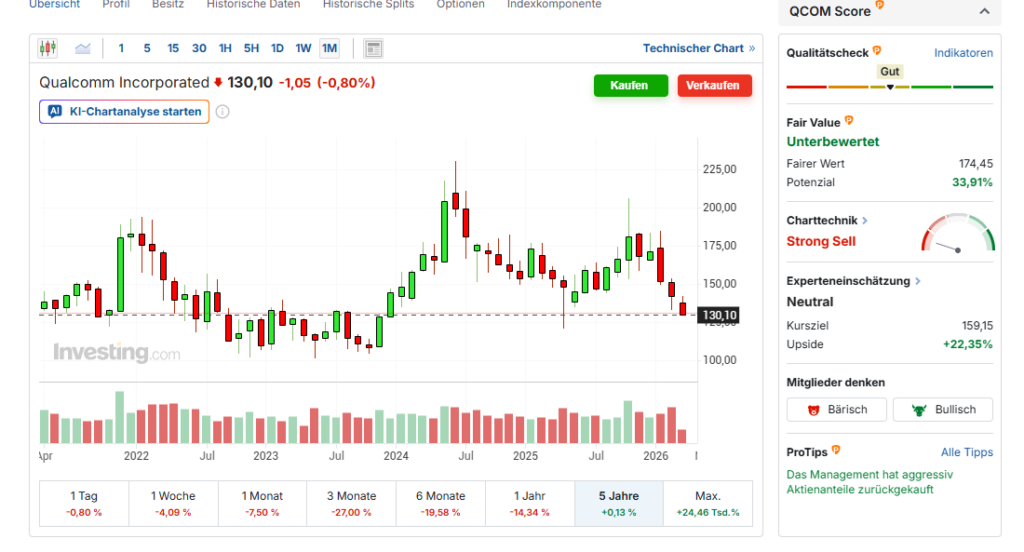Open the Technischer Chart link
Image resolution: width=1024 pixels, height=552 pixels.
[x=698, y=48]
